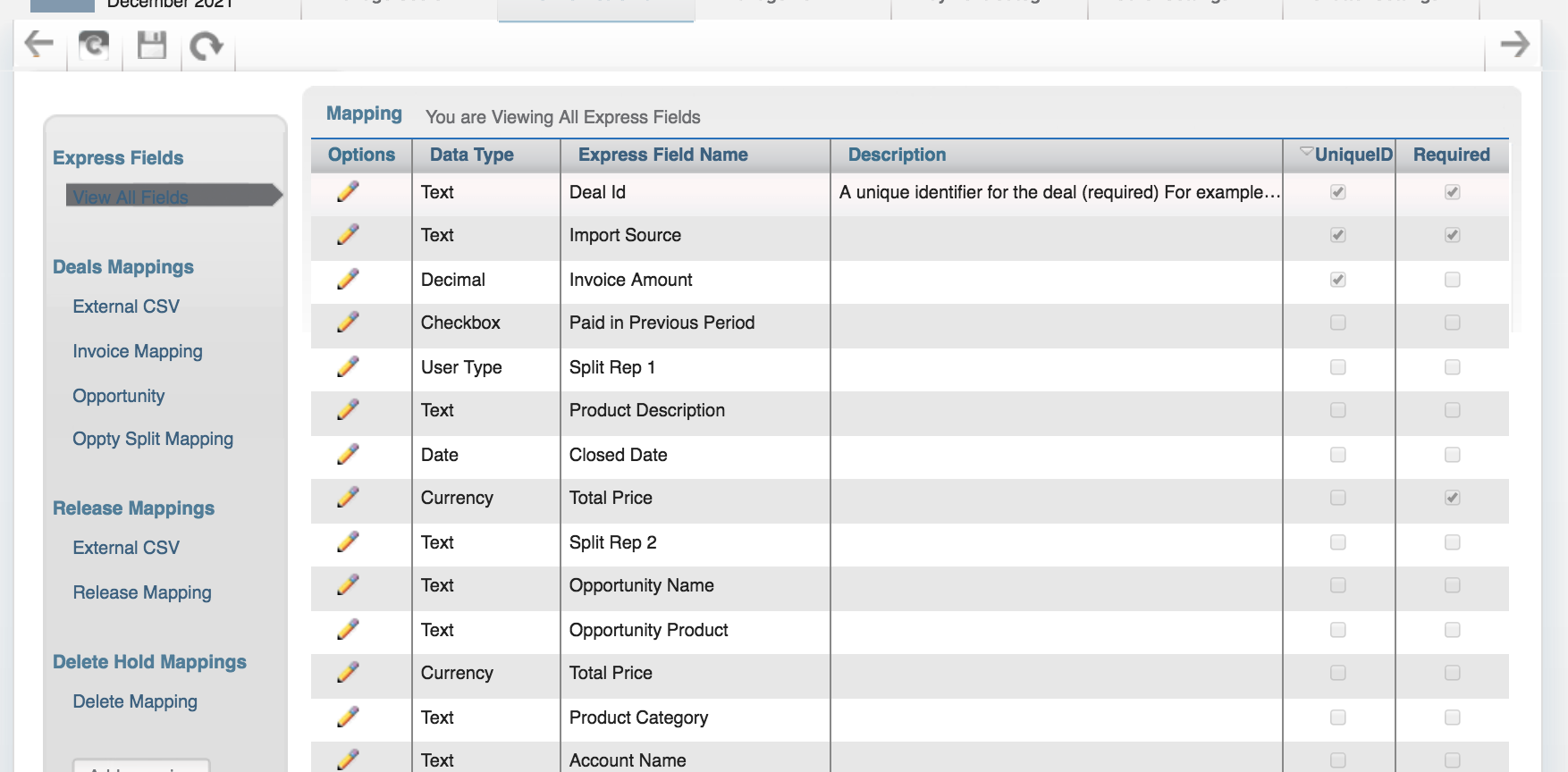Image resolution: width=1568 pixels, height=772 pixels.
Task: Click 'Paid in Previous Period' field name
Action: tap(662, 323)
